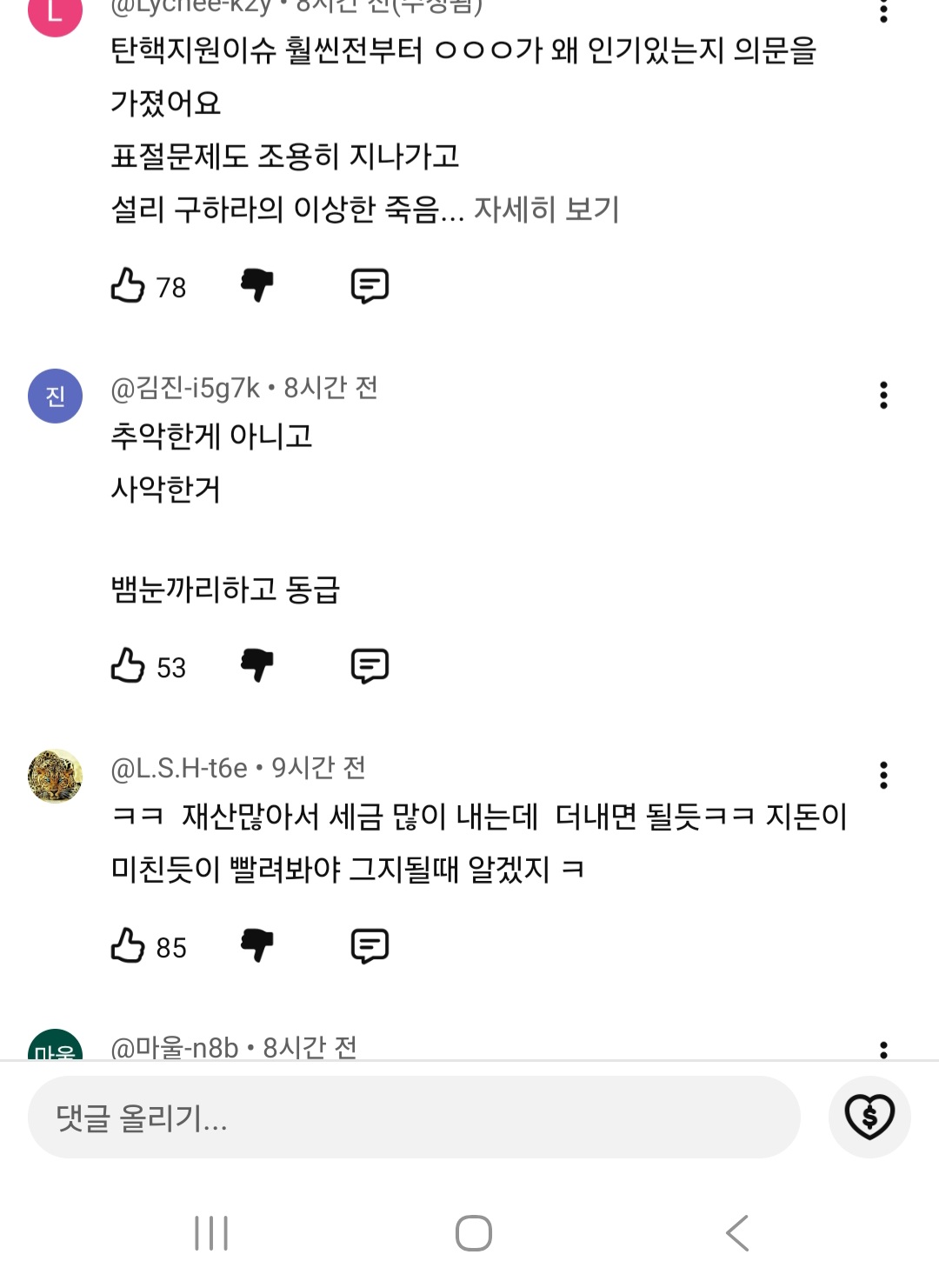The height and width of the screenshot is (1288, 939).
Task: Open options menu for @마울-n8b comment
Action: pos(883,1049)
